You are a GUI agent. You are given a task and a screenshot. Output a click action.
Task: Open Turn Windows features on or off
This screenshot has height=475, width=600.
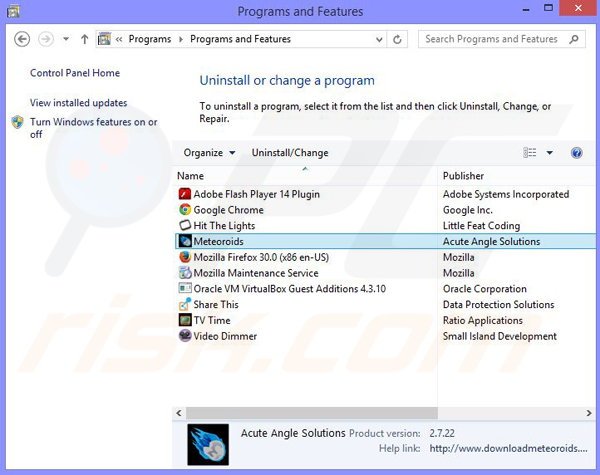tap(93, 128)
